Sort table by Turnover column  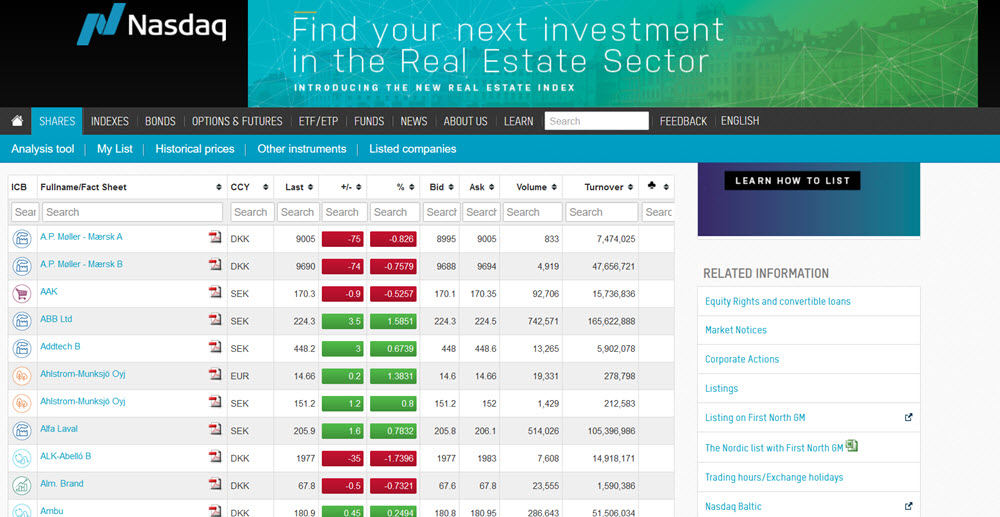pos(608,187)
